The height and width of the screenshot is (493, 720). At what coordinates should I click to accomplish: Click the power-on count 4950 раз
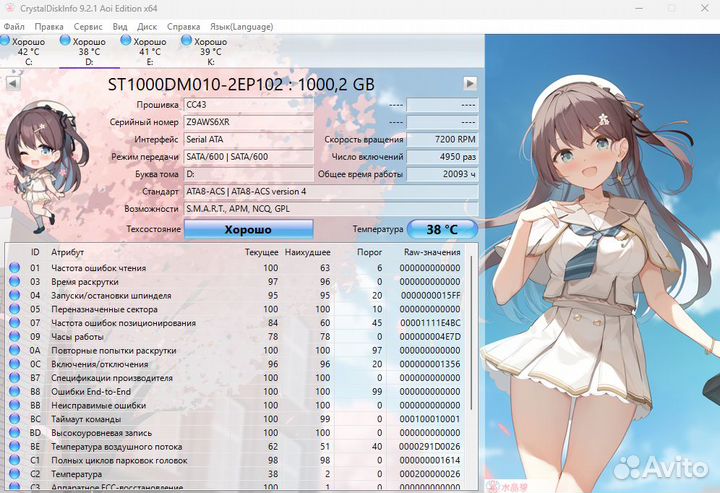[442, 157]
